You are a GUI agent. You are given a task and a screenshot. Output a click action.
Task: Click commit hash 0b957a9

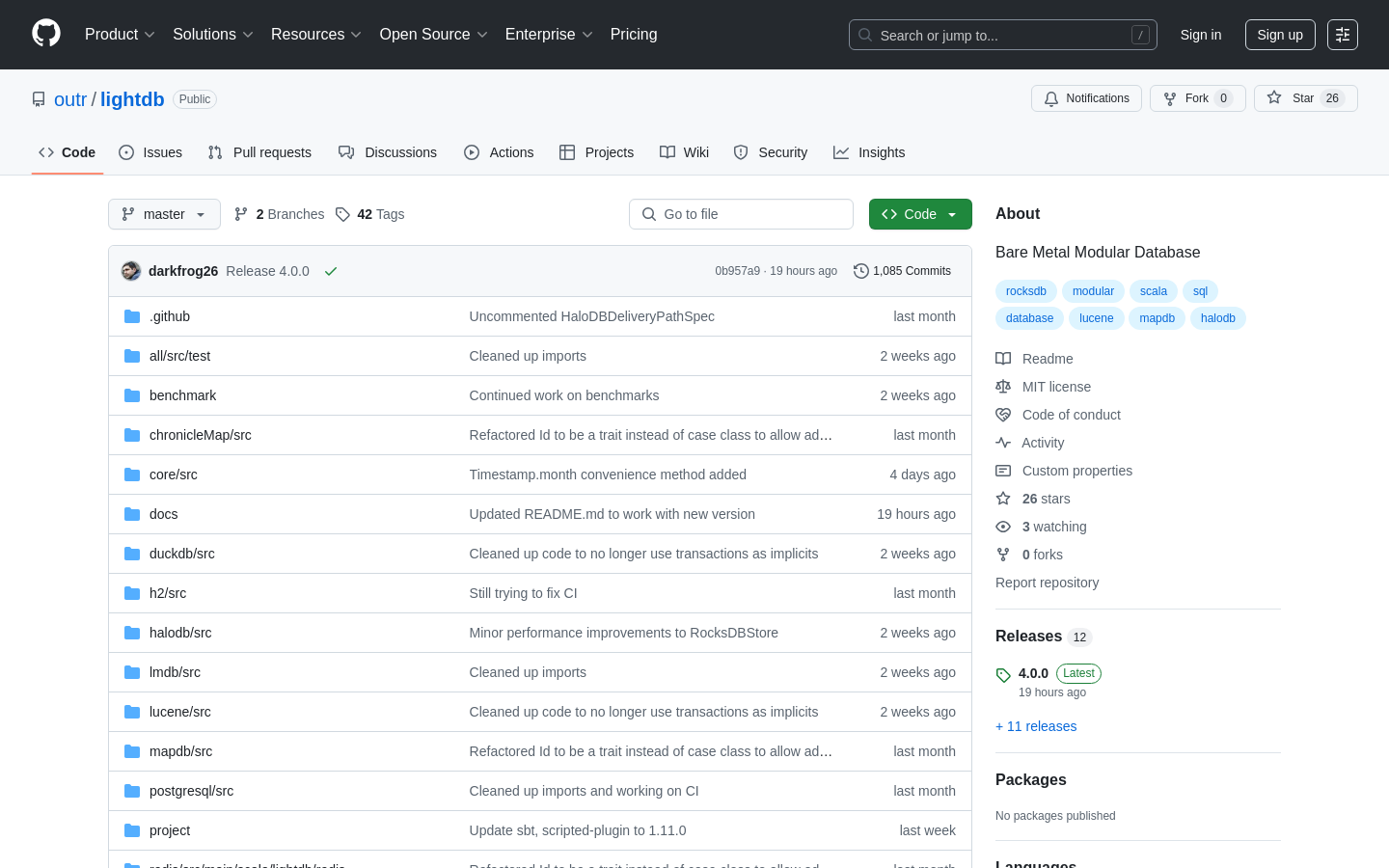[x=737, y=271]
